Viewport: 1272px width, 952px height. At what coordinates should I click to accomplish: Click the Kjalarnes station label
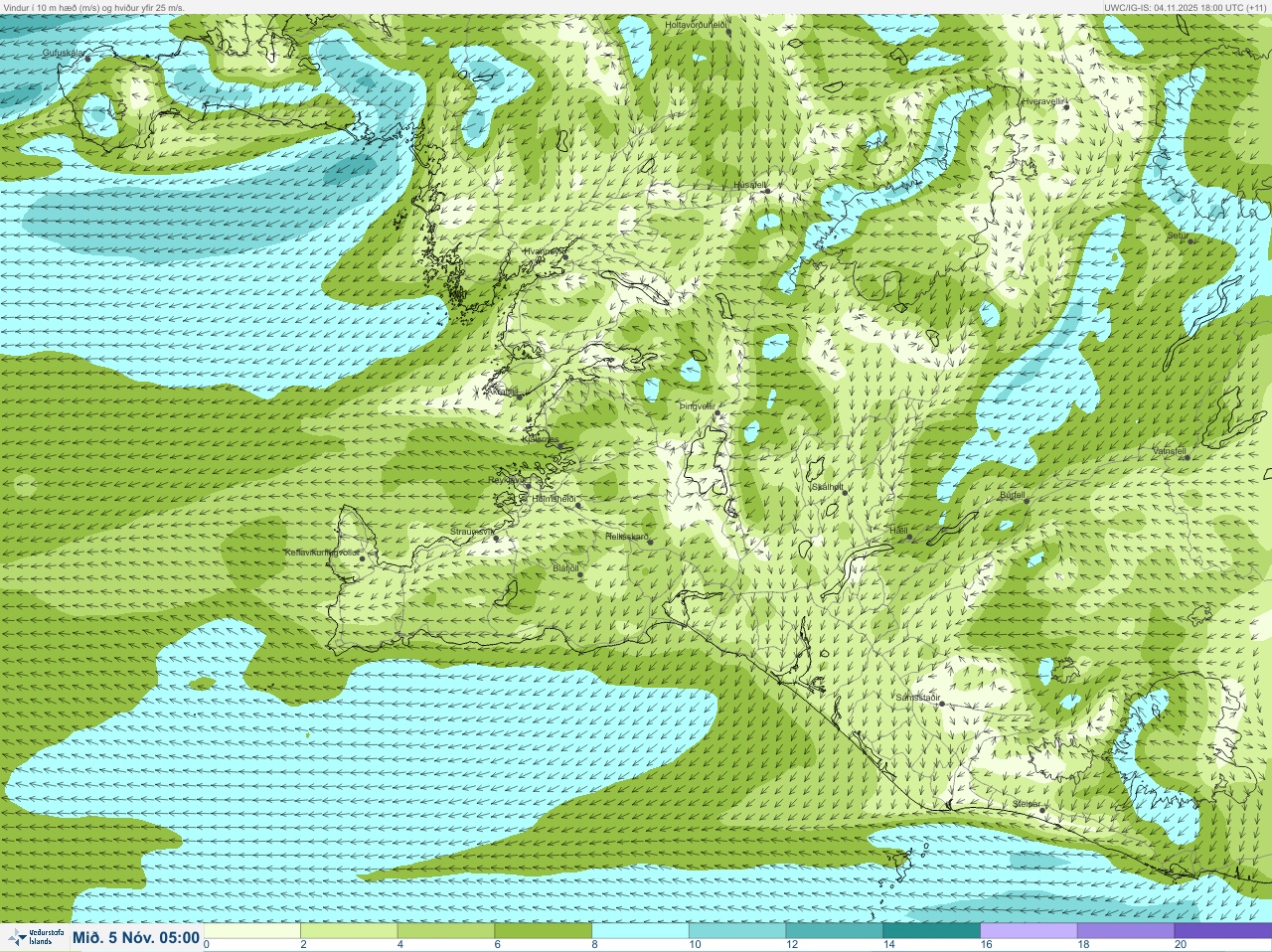coord(541,439)
